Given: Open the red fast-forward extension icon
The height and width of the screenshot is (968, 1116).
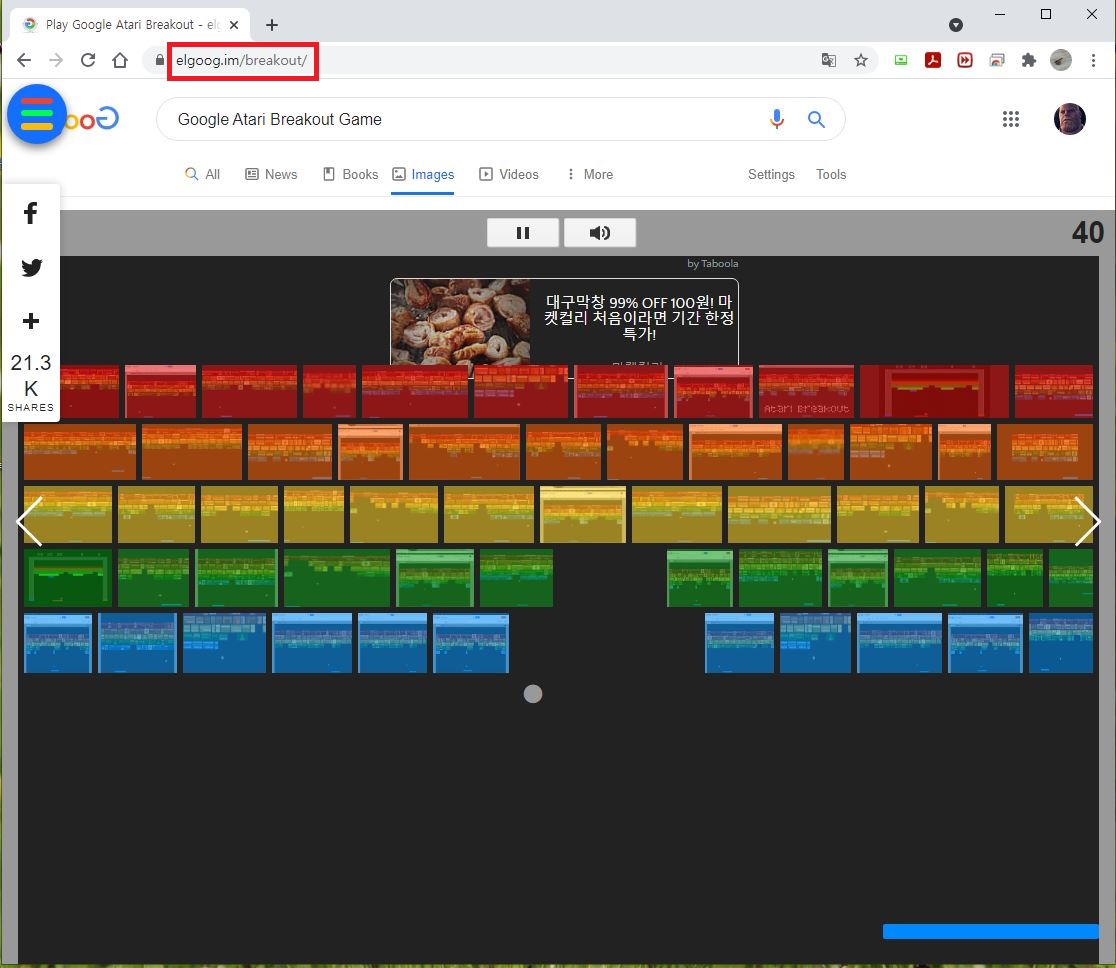Looking at the screenshot, I should click(964, 60).
